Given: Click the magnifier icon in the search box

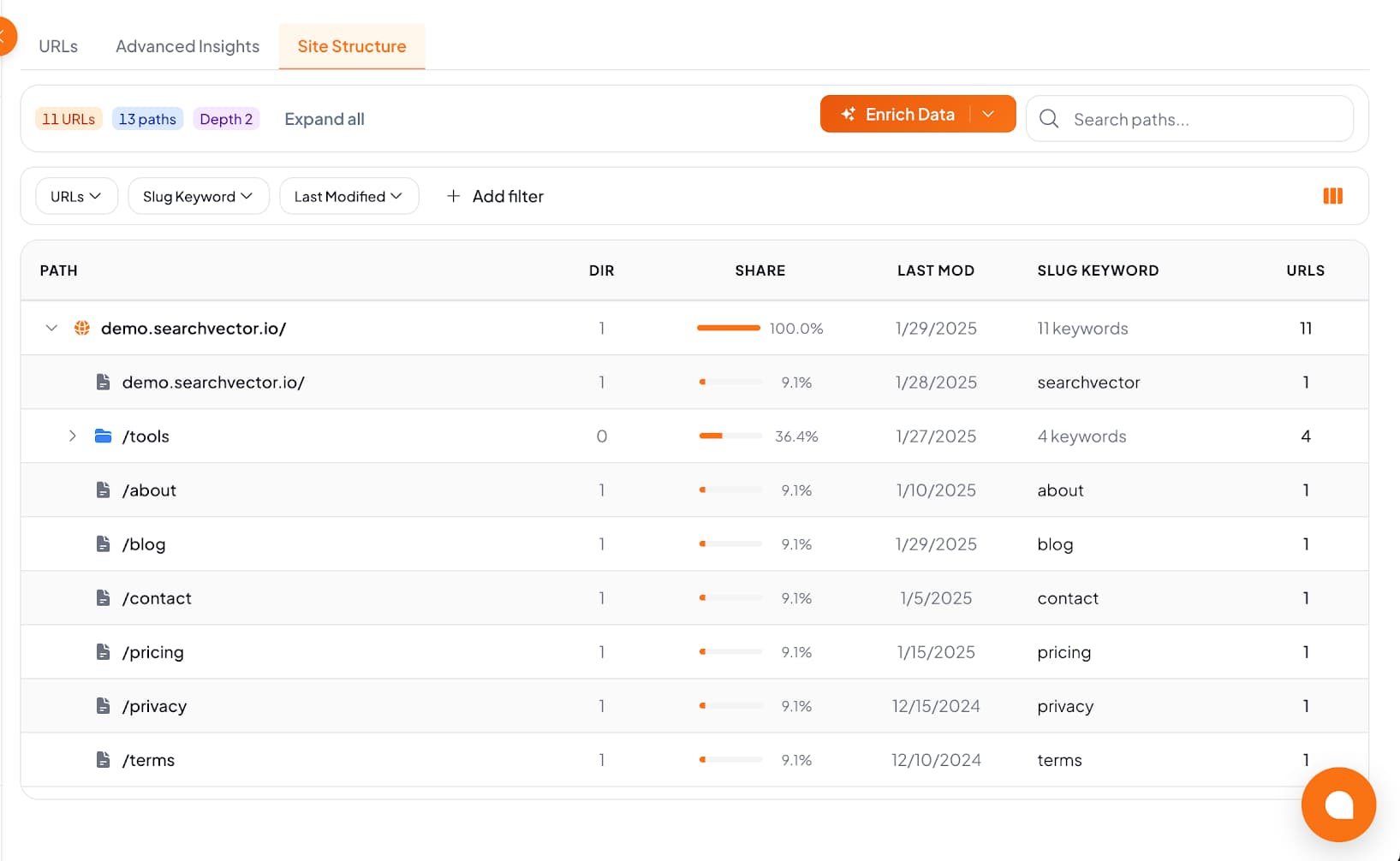Looking at the screenshot, I should pos(1049,119).
